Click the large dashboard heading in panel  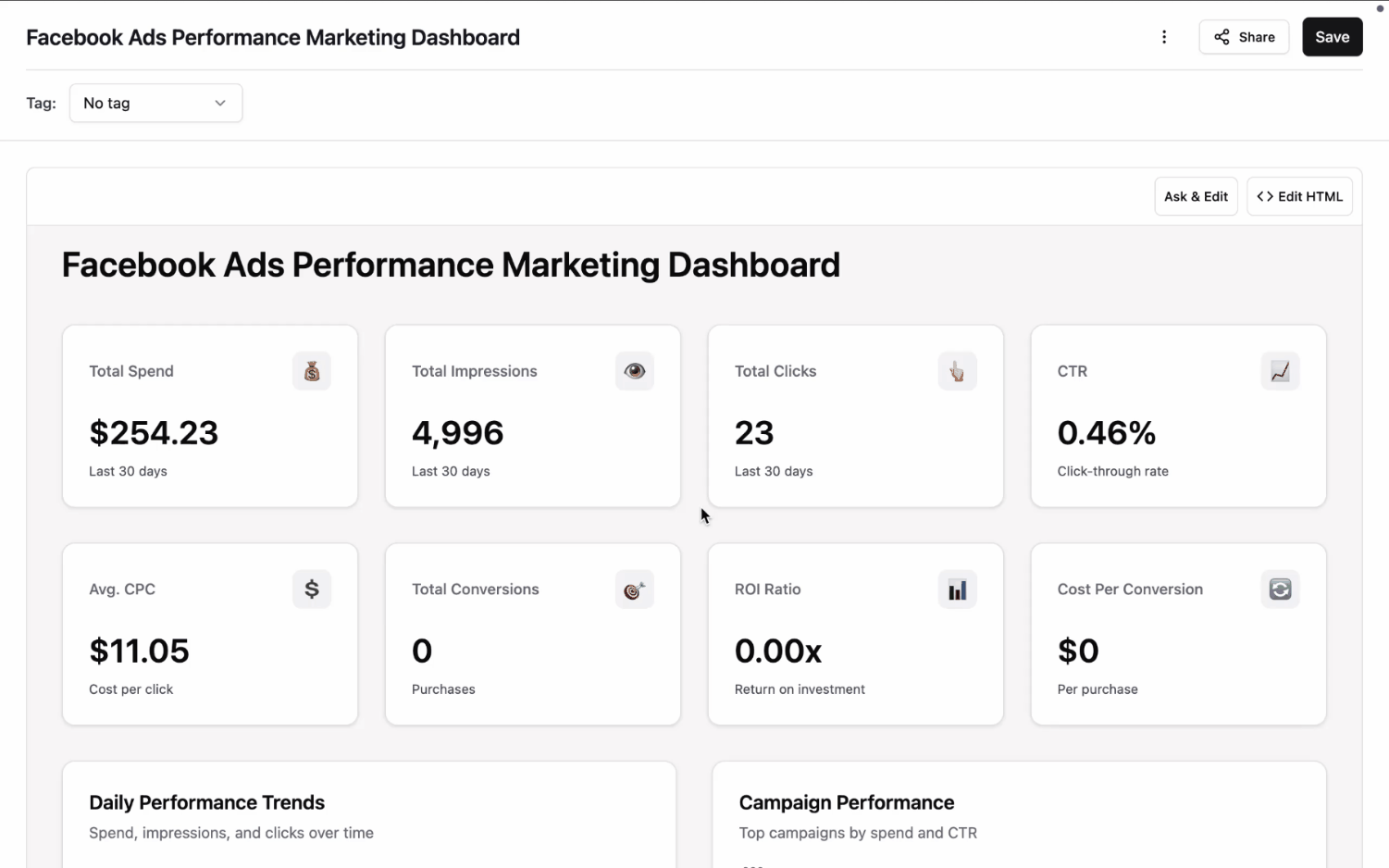click(451, 265)
